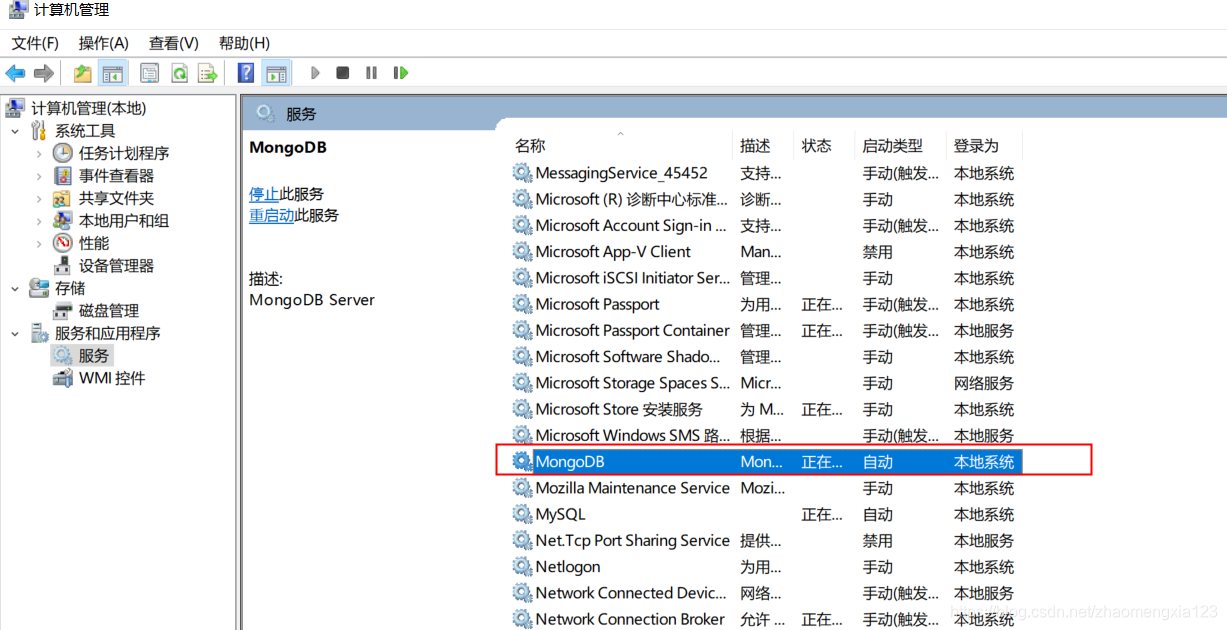Expand the 性能 node arrow
This screenshot has height=630, width=1227.
(x=39, y=243)
